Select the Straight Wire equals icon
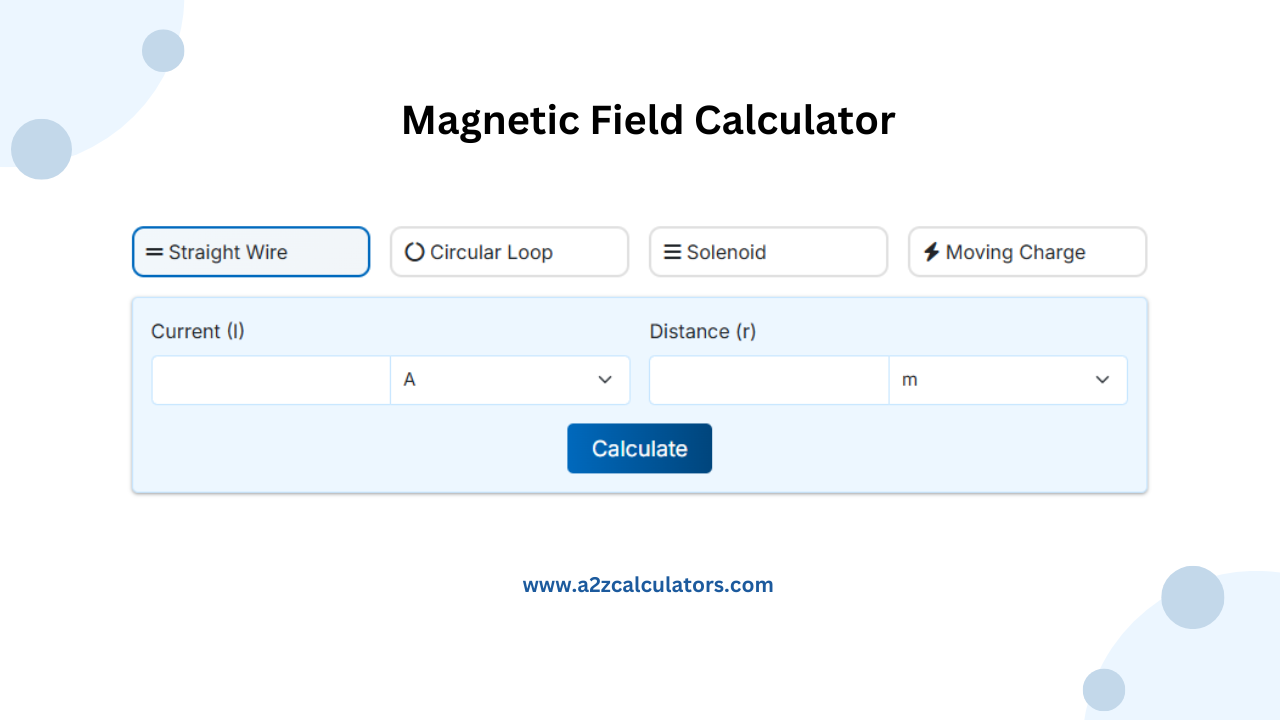 pos(155,252)
